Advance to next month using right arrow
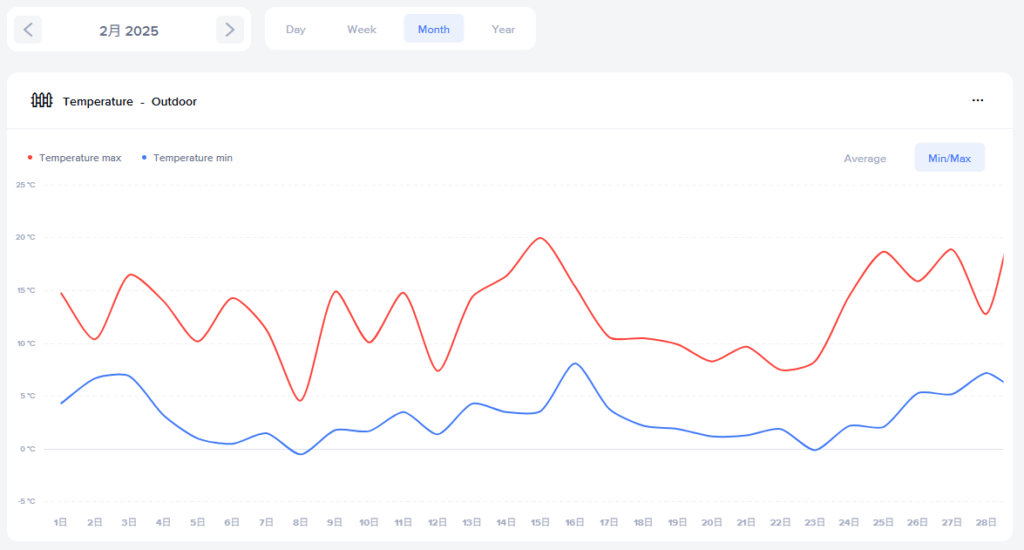 pyautogui.click(x=230, y=30)
